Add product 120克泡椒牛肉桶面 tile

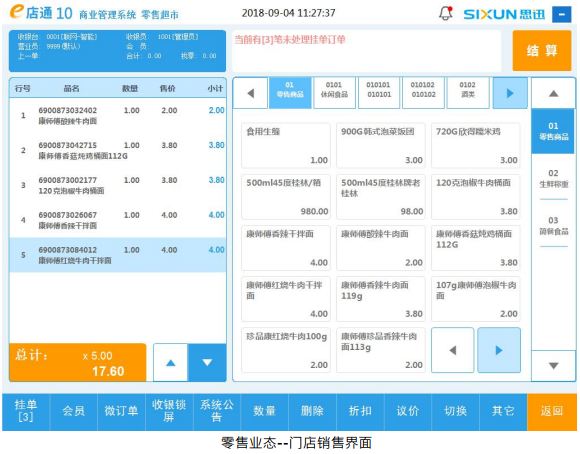476,197
